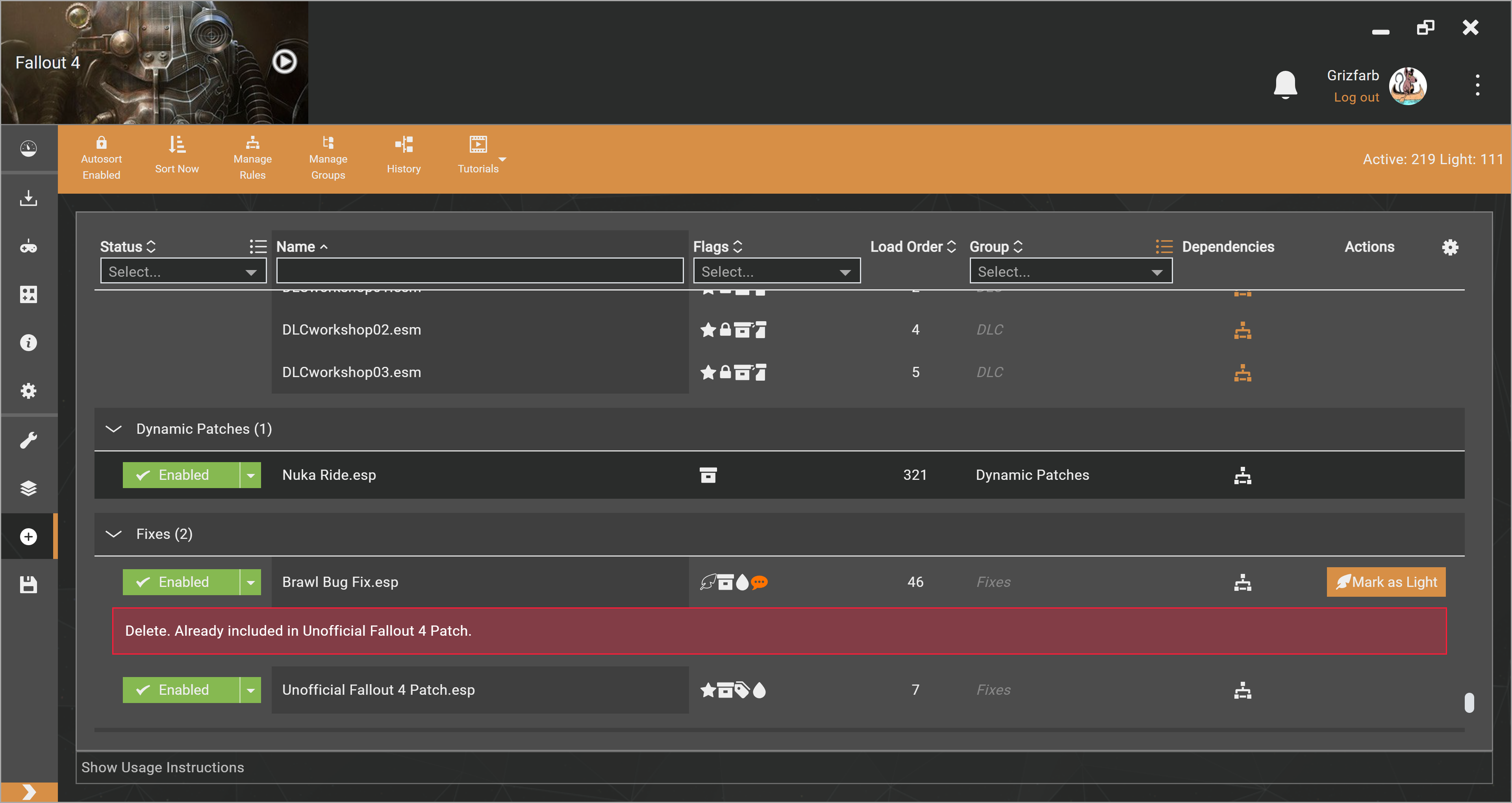Open status dropdown for Unofficial Fallout 4 Patch.esp
Viewport: 1512px width, 803px height.
[x=251, y=690]
